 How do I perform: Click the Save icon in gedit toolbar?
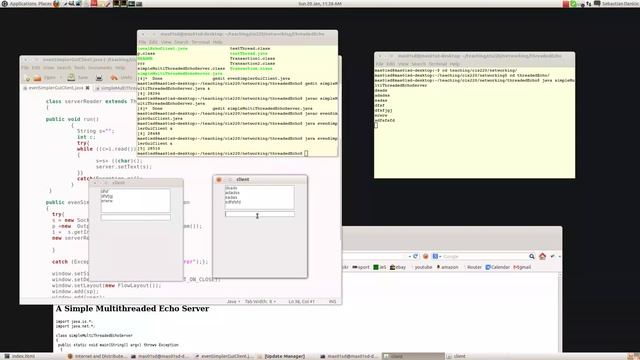click(71, 78)
